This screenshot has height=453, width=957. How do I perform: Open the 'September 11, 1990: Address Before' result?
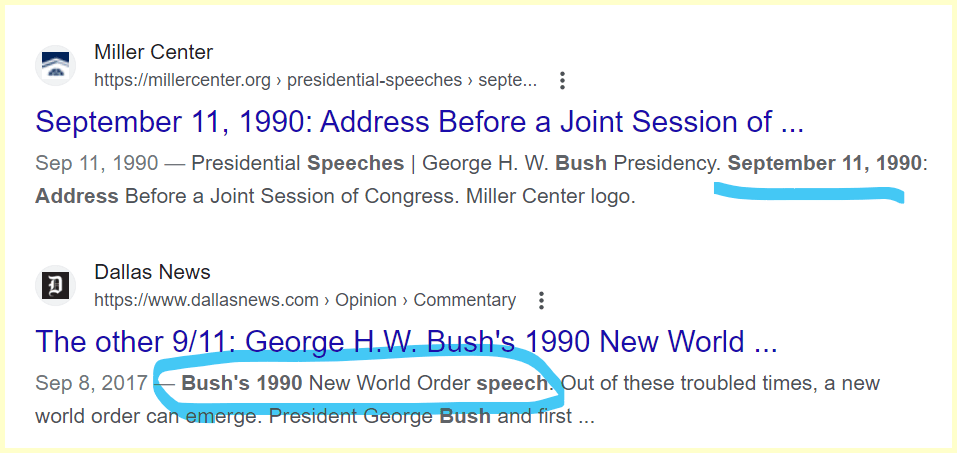[419, 122]
